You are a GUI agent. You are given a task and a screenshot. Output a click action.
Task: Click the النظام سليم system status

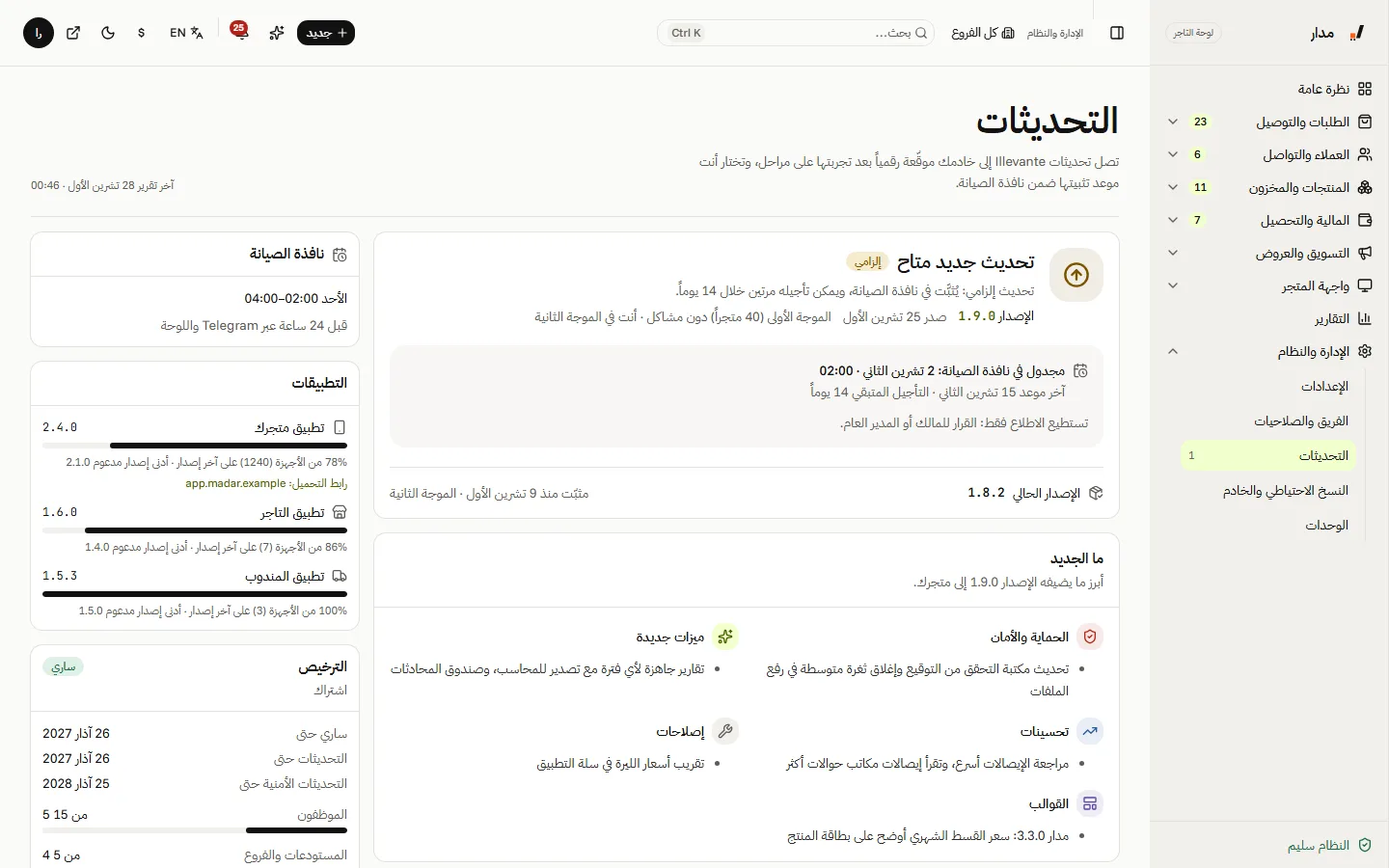click(1329, 845)
